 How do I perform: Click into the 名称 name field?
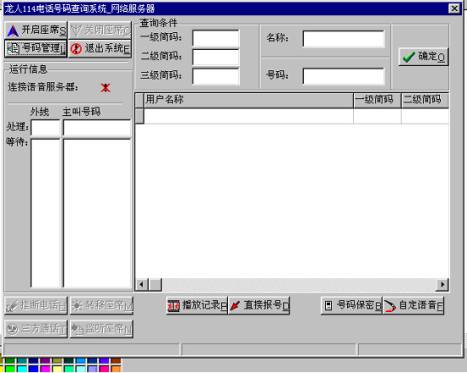(x=344, y=38)
